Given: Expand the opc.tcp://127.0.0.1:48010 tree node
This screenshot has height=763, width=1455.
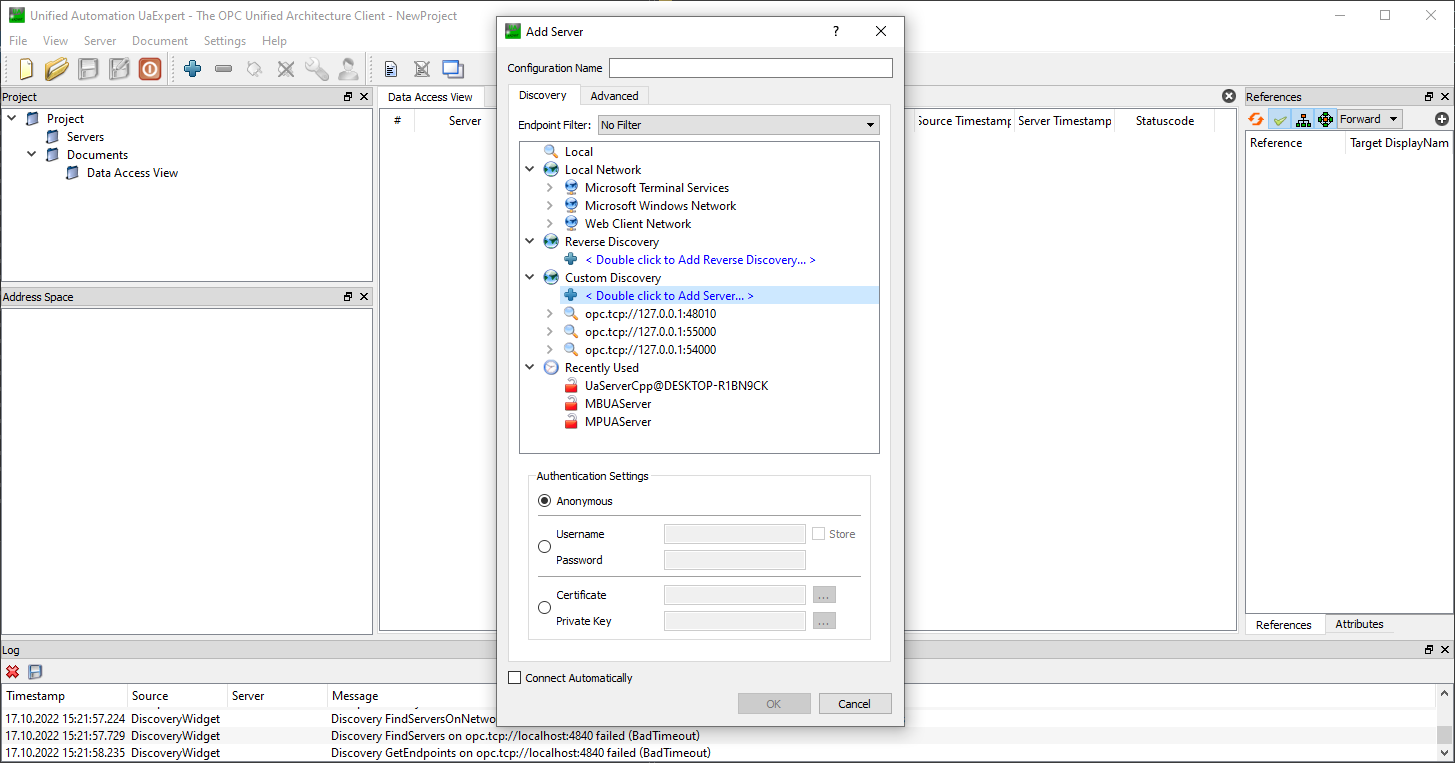Looking at the screenshot, I should pos(549,314).
